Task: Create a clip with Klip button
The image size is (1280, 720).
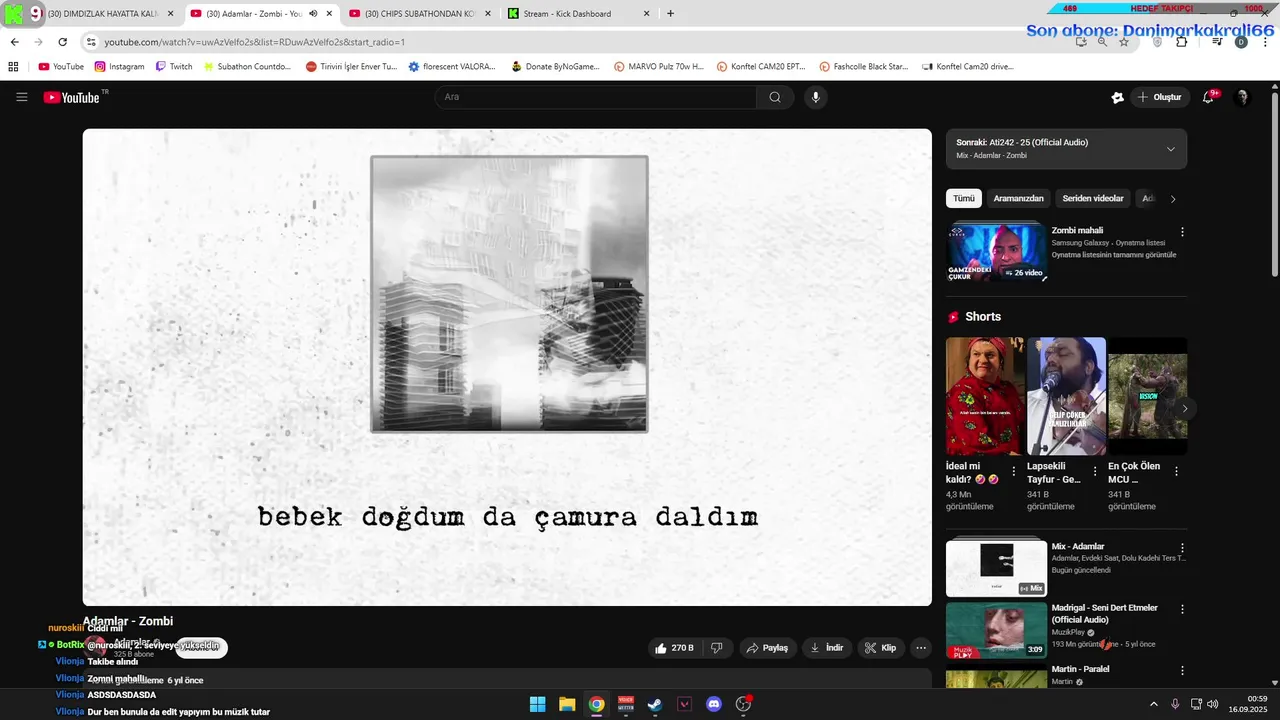Action: coord(880,648)
